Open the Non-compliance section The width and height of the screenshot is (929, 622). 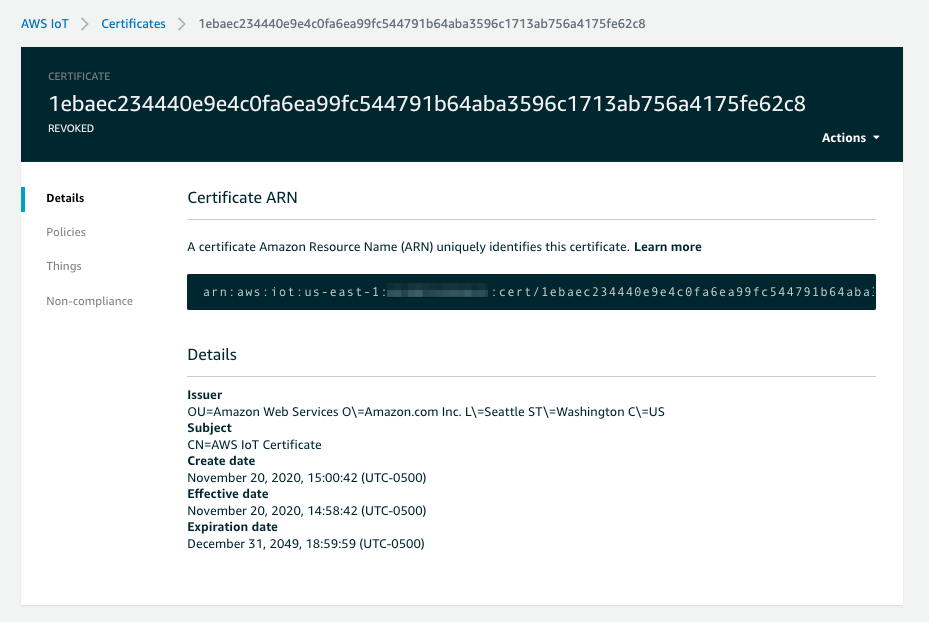click(90, 300)
